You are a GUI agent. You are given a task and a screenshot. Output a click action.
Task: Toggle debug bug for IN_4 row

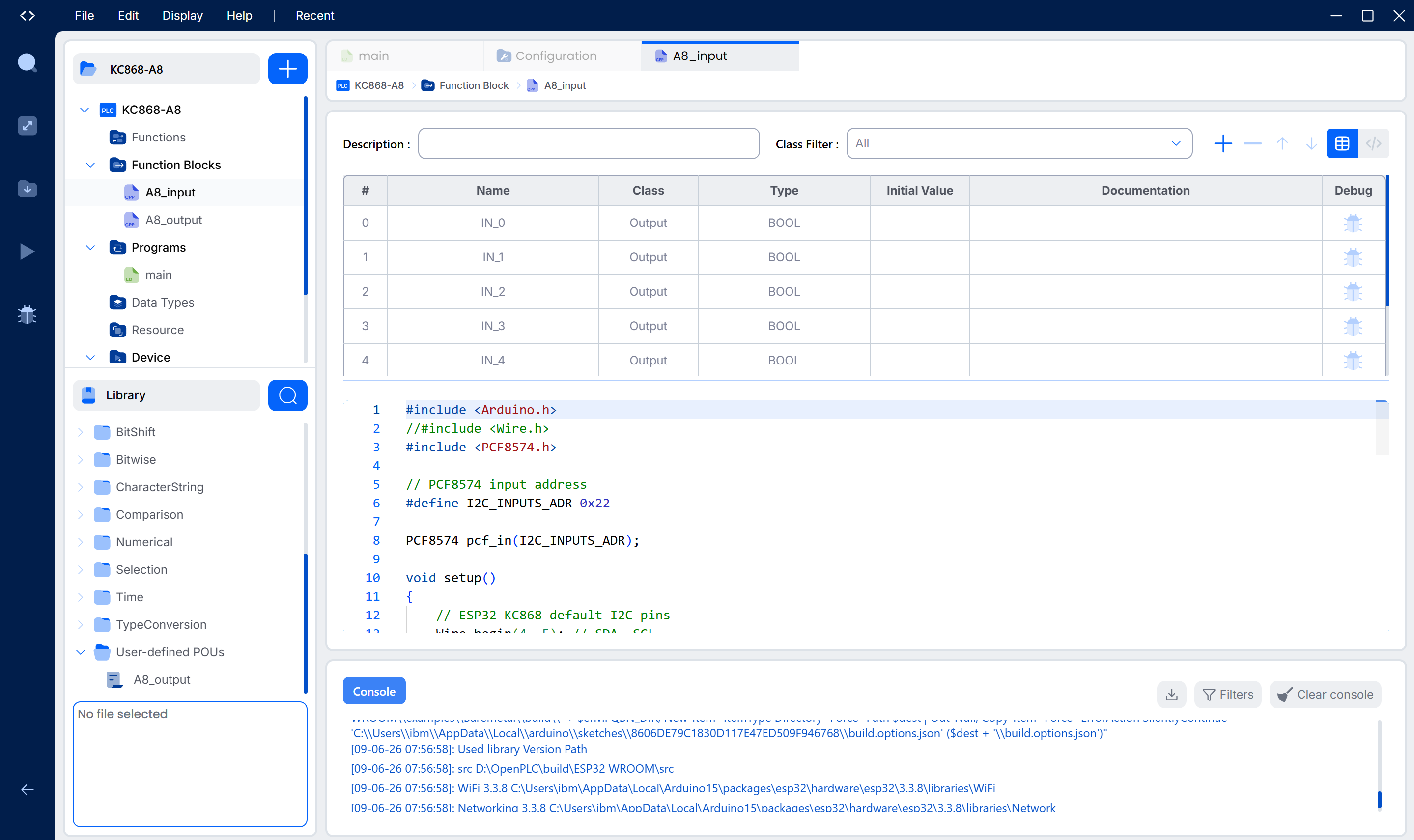click(x=1353, y=361)
